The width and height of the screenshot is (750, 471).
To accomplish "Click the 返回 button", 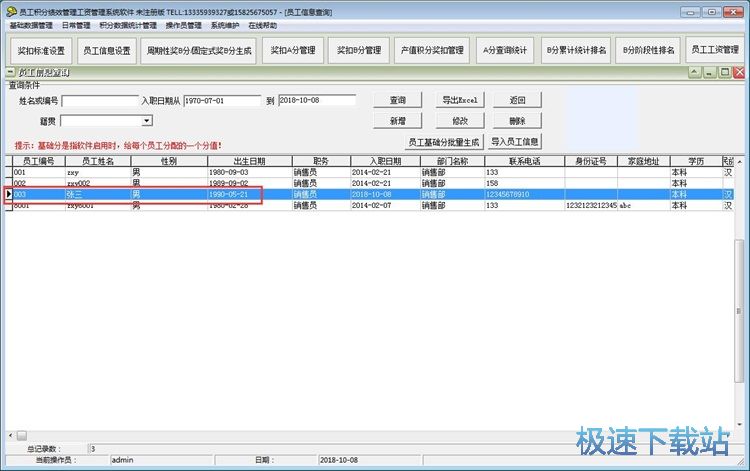I will point(518,100).
